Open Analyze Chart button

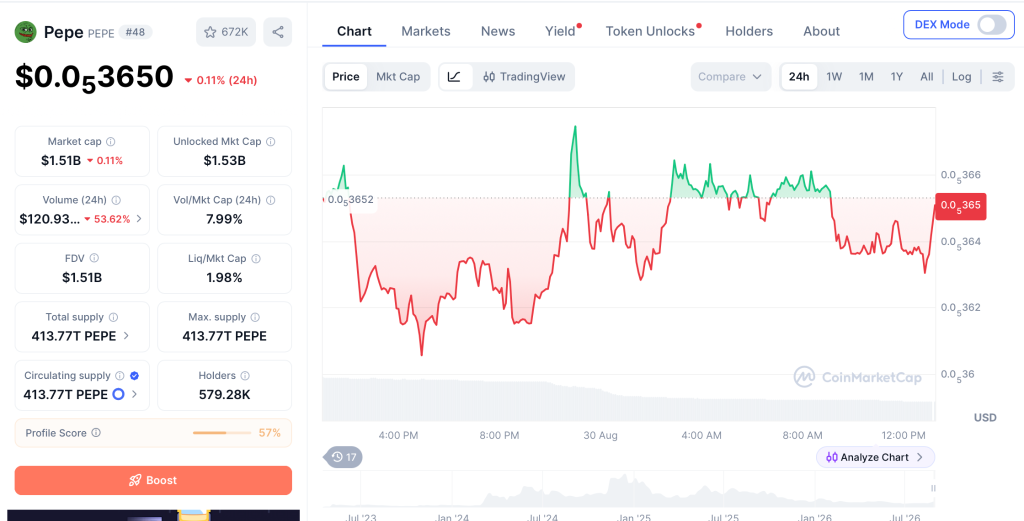coord(875,457)
